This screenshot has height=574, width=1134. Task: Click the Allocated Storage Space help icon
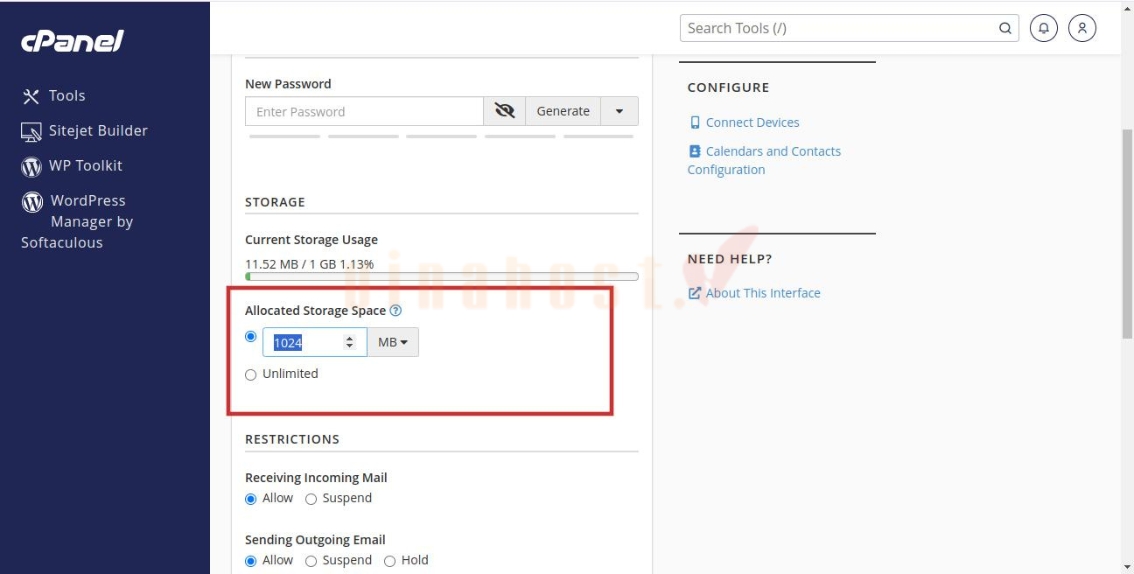396,310
